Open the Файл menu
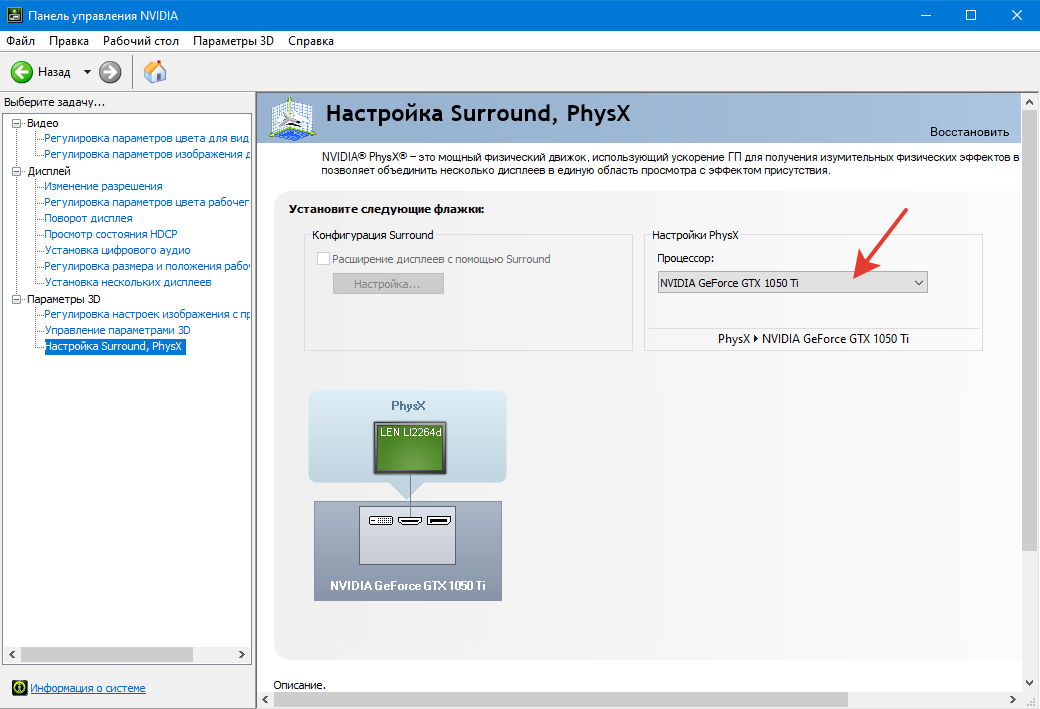Image resolution: width=1040 pixels, height=709 pixels. [21, 40]
